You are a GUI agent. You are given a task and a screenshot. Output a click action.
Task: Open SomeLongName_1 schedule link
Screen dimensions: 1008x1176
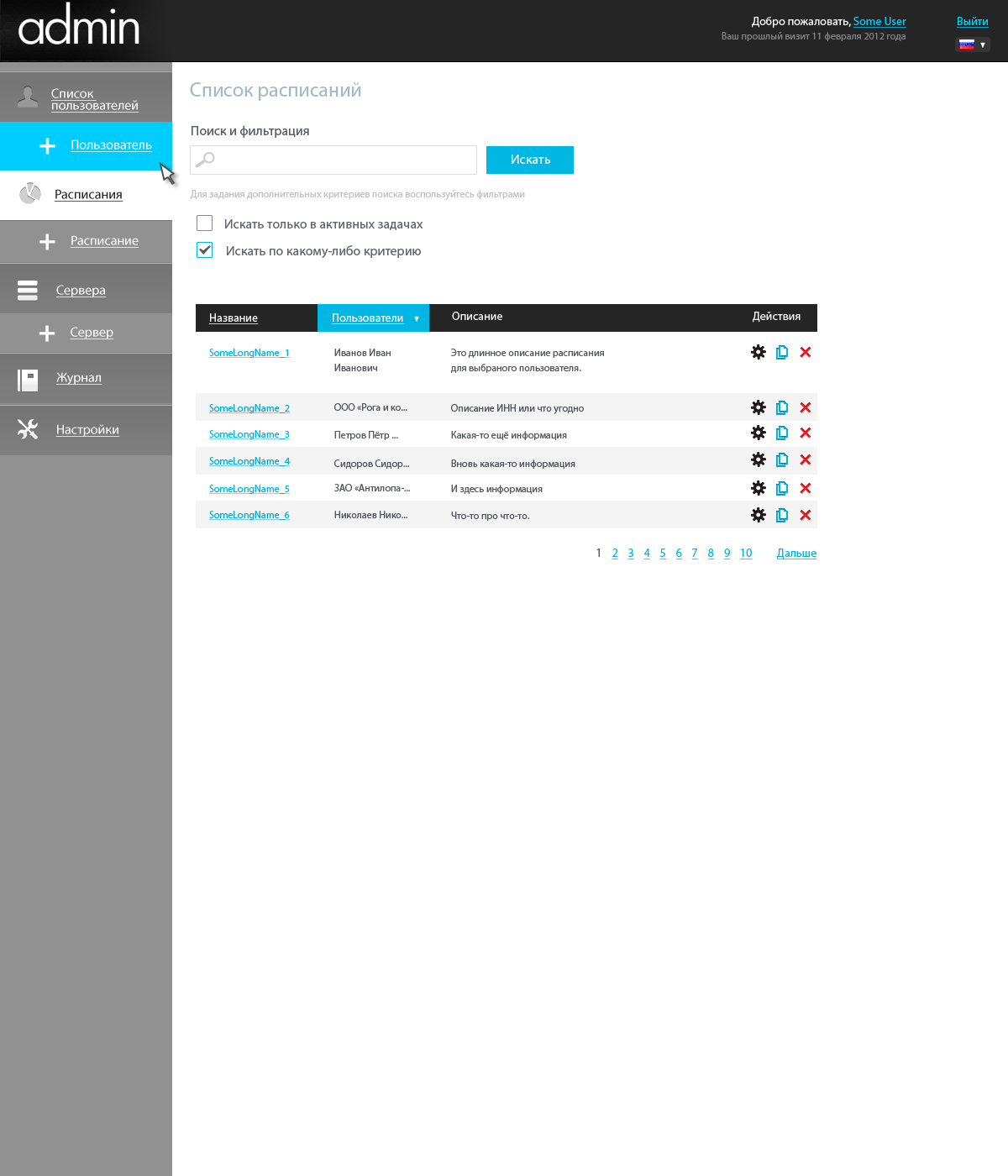coord(249,353)
